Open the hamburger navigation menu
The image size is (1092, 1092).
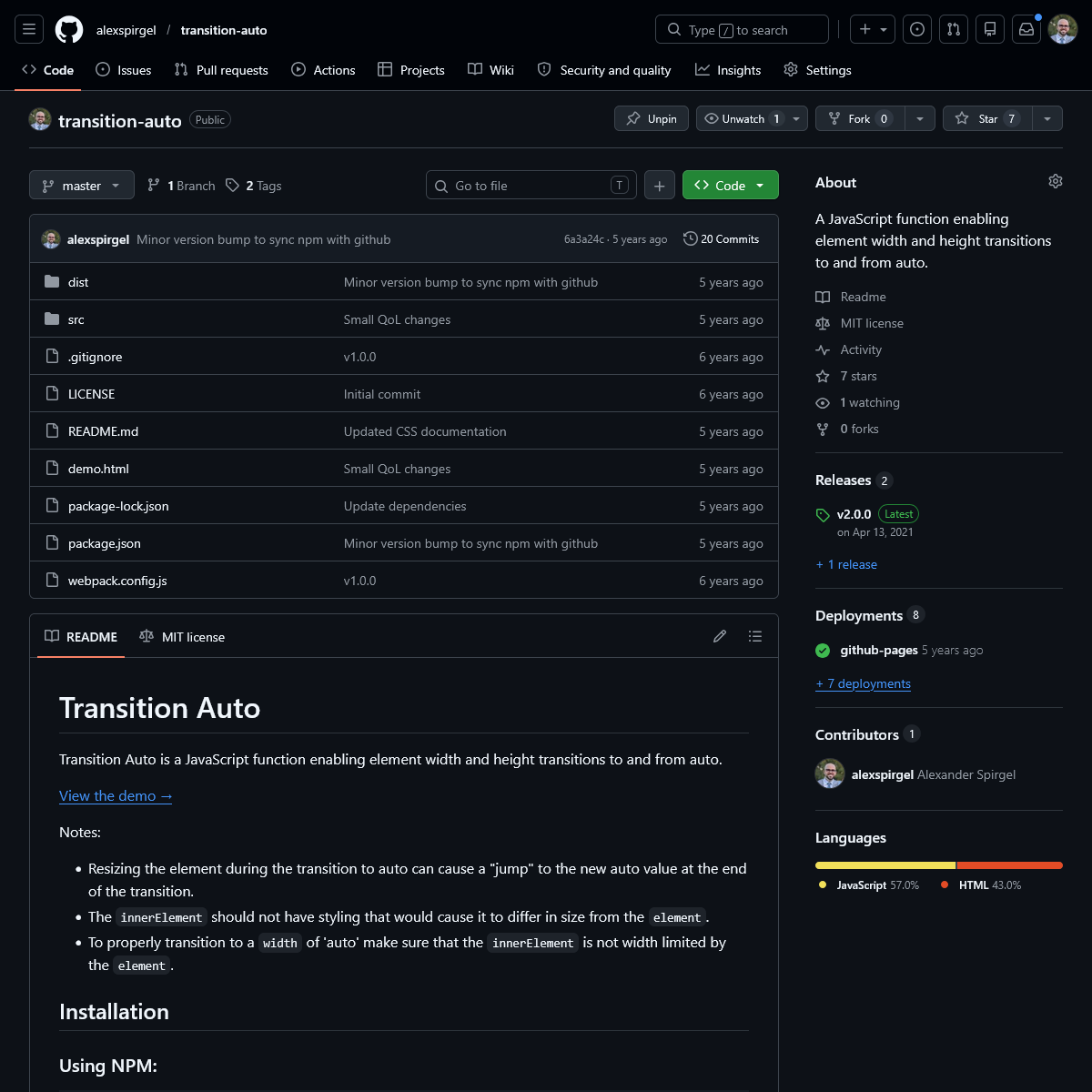point(29,29)
